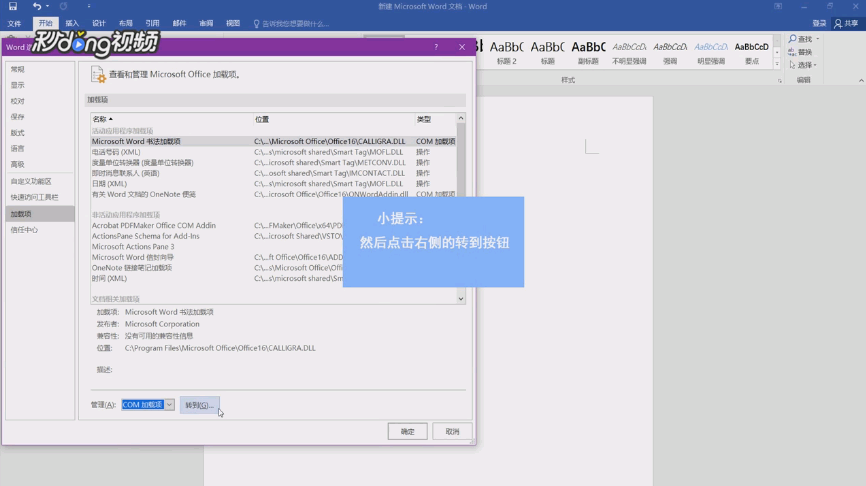Switch to the 审阅 ribbon tab
The image size is (866, 486).
pyautogui.click(x=206, y=23)
